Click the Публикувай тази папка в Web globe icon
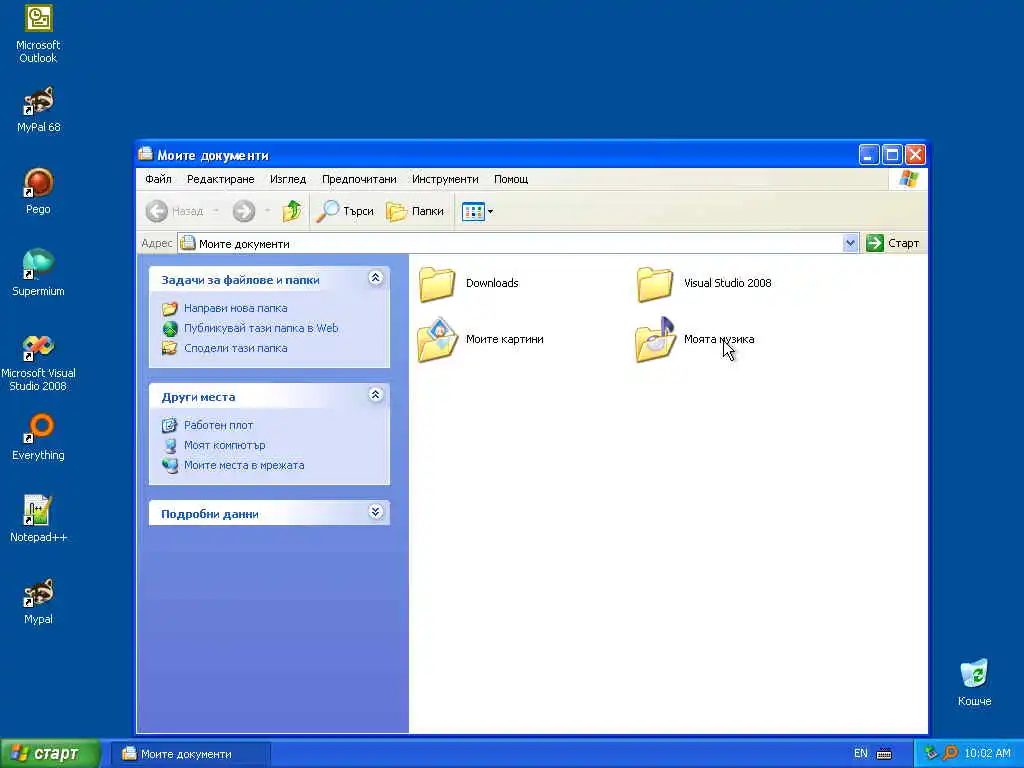Viewport: 1024px width, 768px height. (170, 328)
